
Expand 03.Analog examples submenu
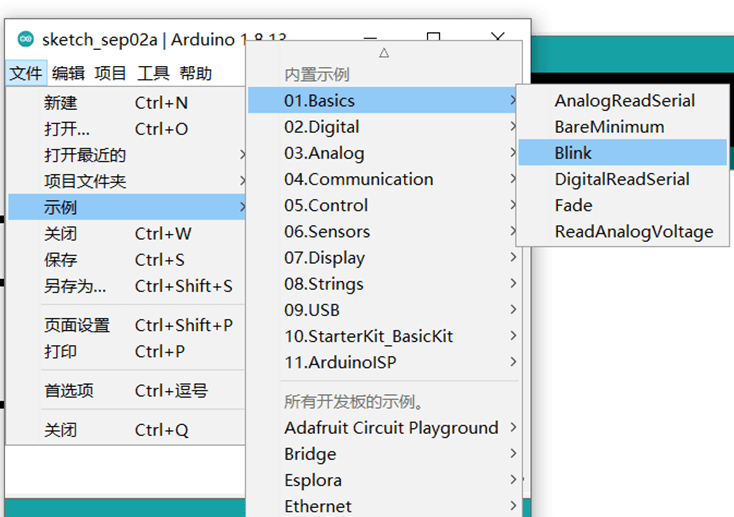(383, 153)
